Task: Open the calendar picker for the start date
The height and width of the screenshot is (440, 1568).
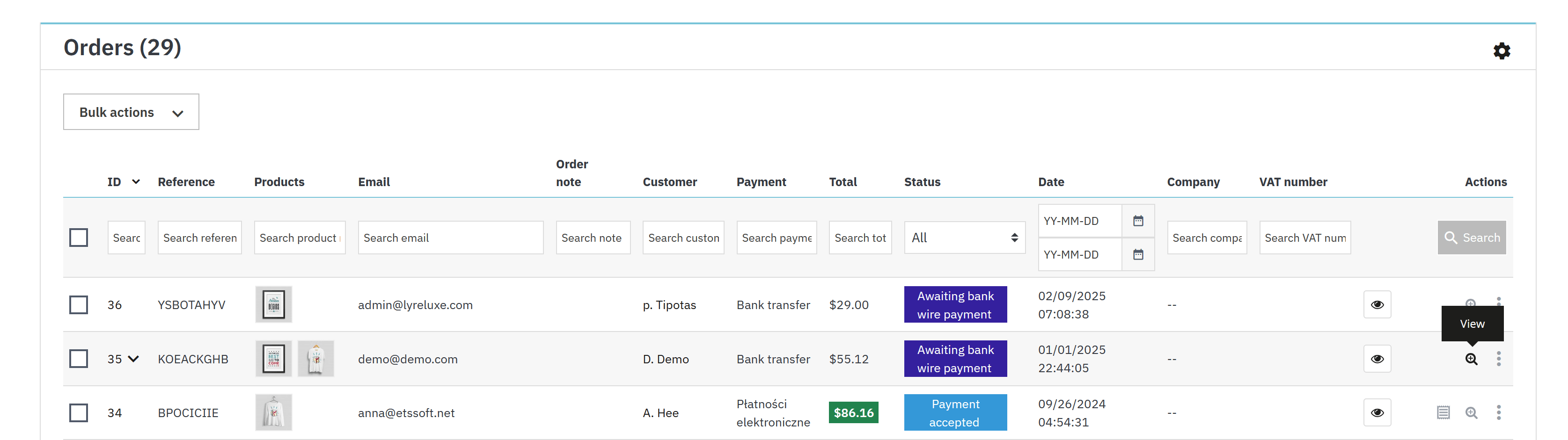Action: pos(1138,221)
